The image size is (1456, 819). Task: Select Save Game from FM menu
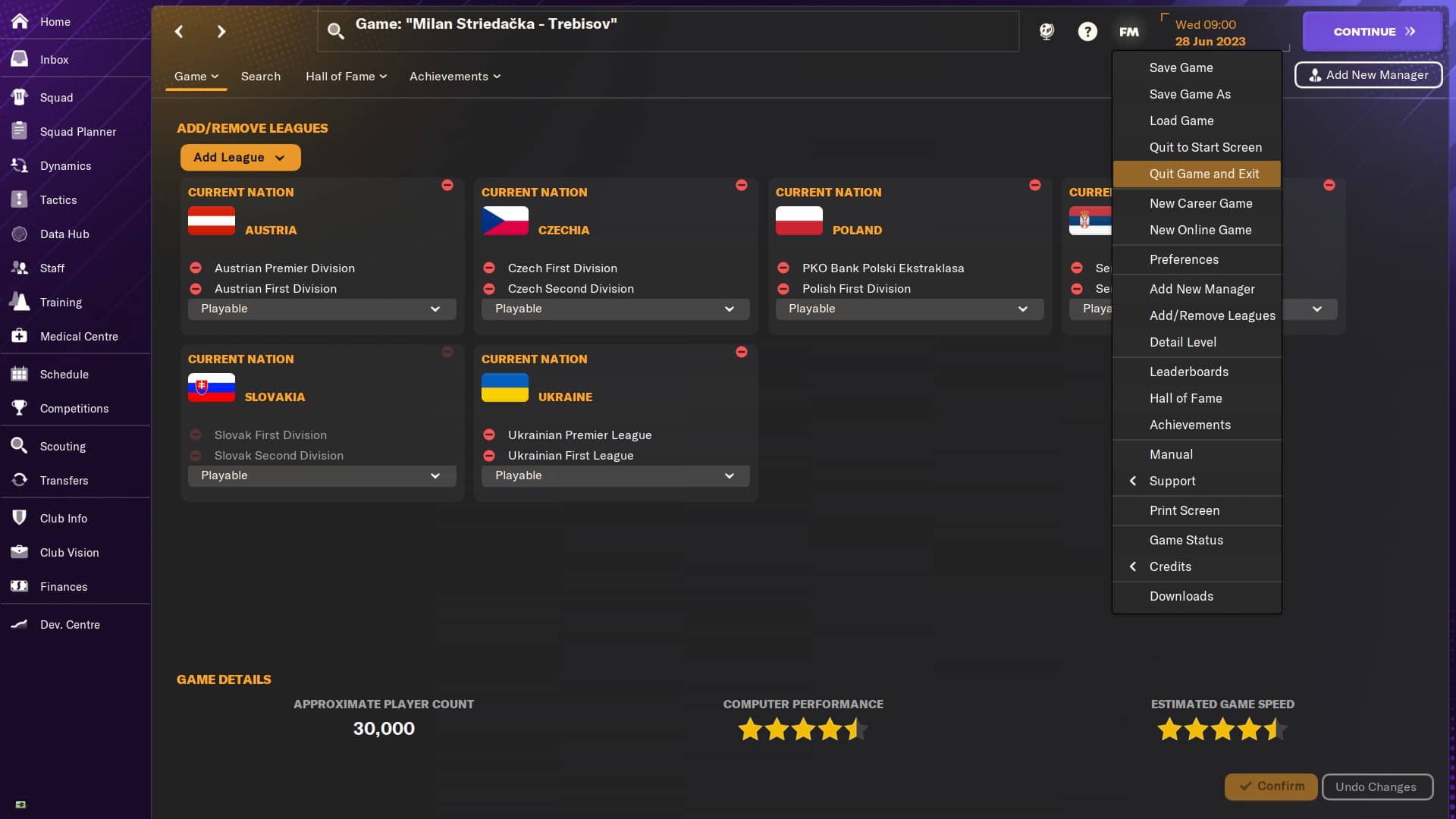pos(1197,67)
